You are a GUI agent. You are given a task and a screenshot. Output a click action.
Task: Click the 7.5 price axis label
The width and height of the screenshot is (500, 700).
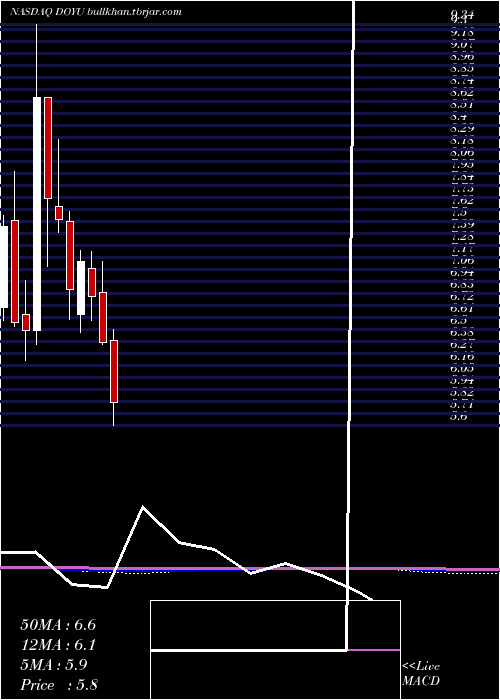click(459, 213)
